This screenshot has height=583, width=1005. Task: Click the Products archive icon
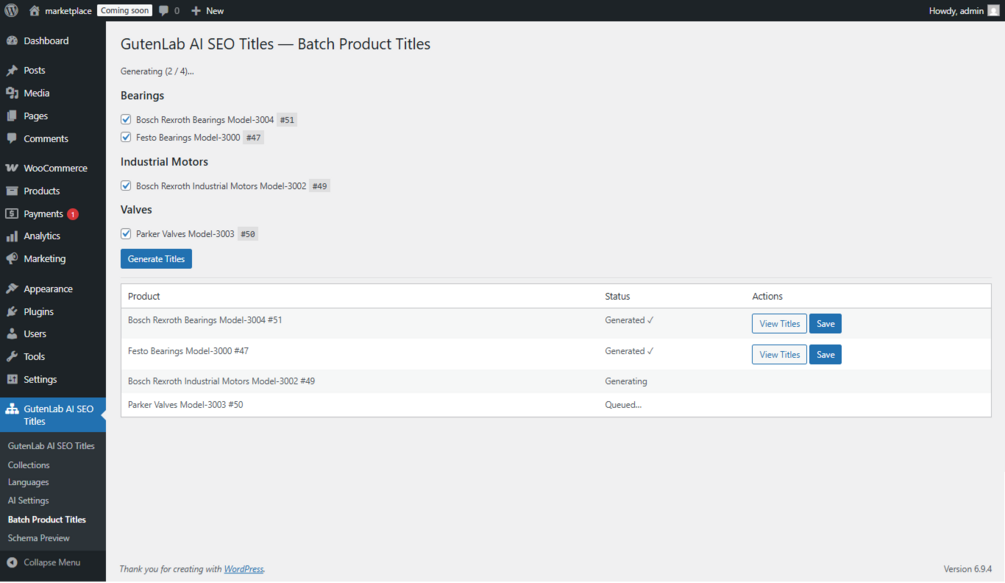(12, 191)
